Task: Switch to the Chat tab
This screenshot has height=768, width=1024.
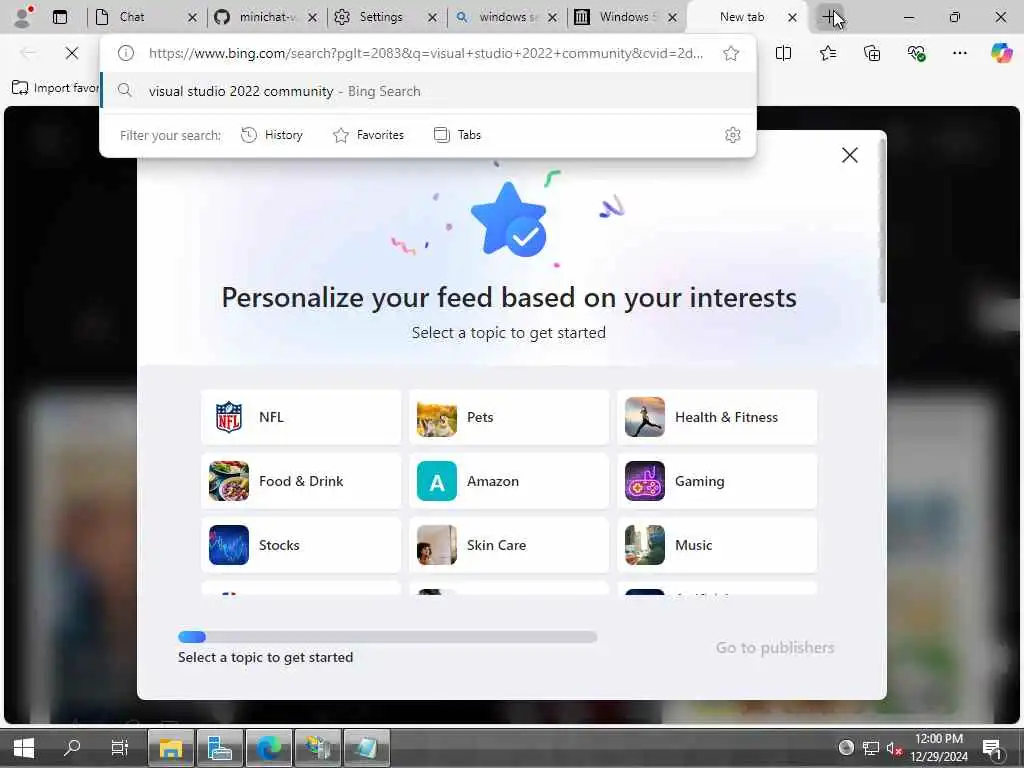Action: click(x=146, y=17)
